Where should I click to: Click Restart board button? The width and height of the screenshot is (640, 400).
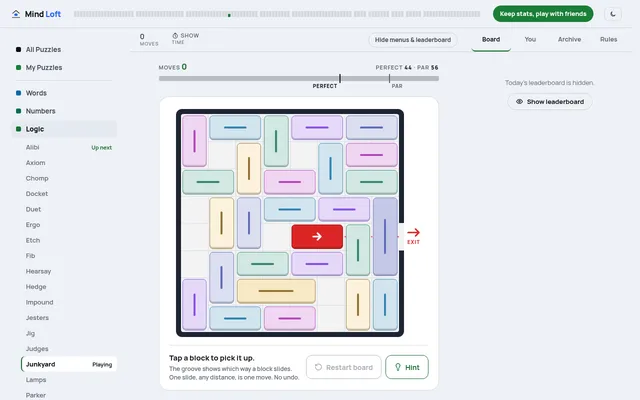pyautogui.click(x=343, y=367)
